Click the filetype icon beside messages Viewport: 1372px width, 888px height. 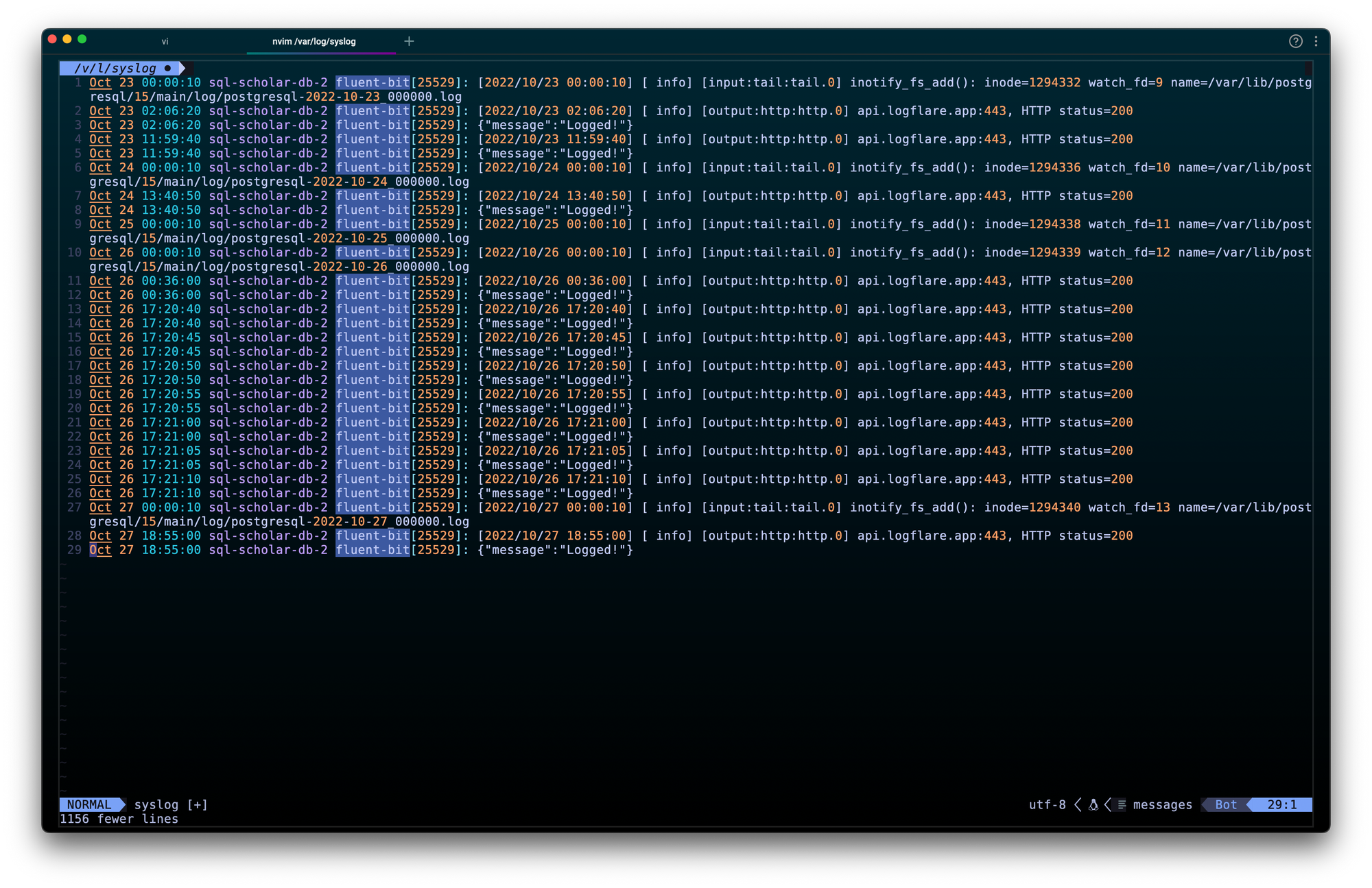coord(1122,804)
